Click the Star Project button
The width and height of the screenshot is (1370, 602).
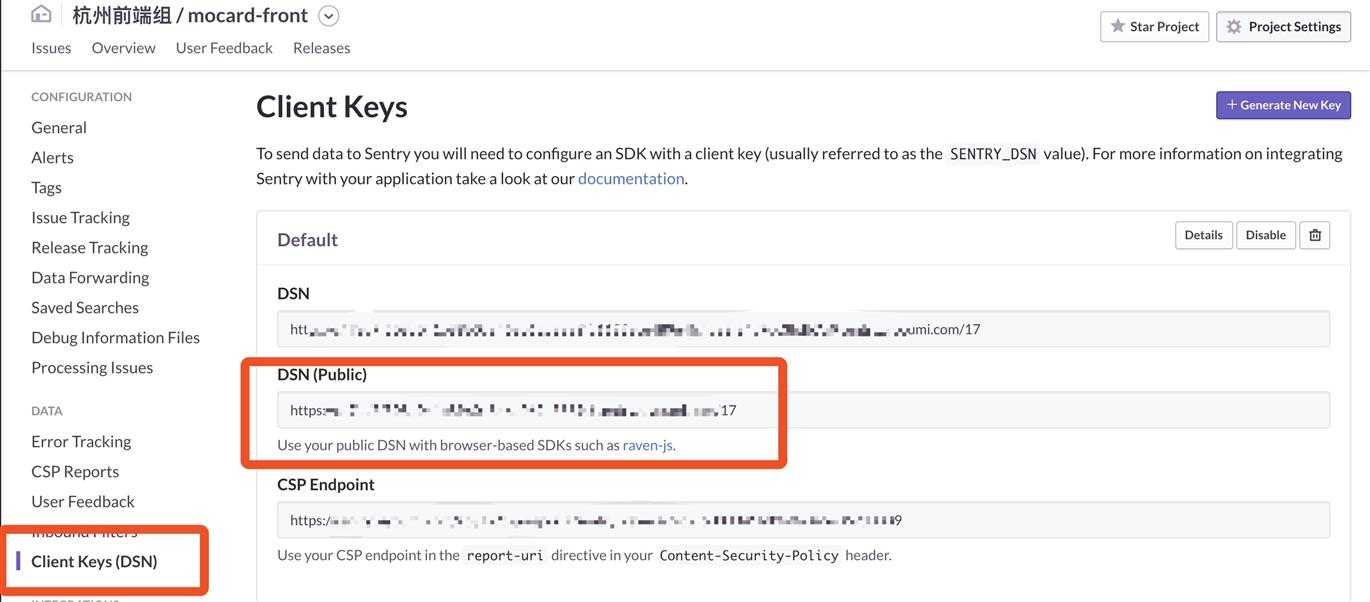1155,27
